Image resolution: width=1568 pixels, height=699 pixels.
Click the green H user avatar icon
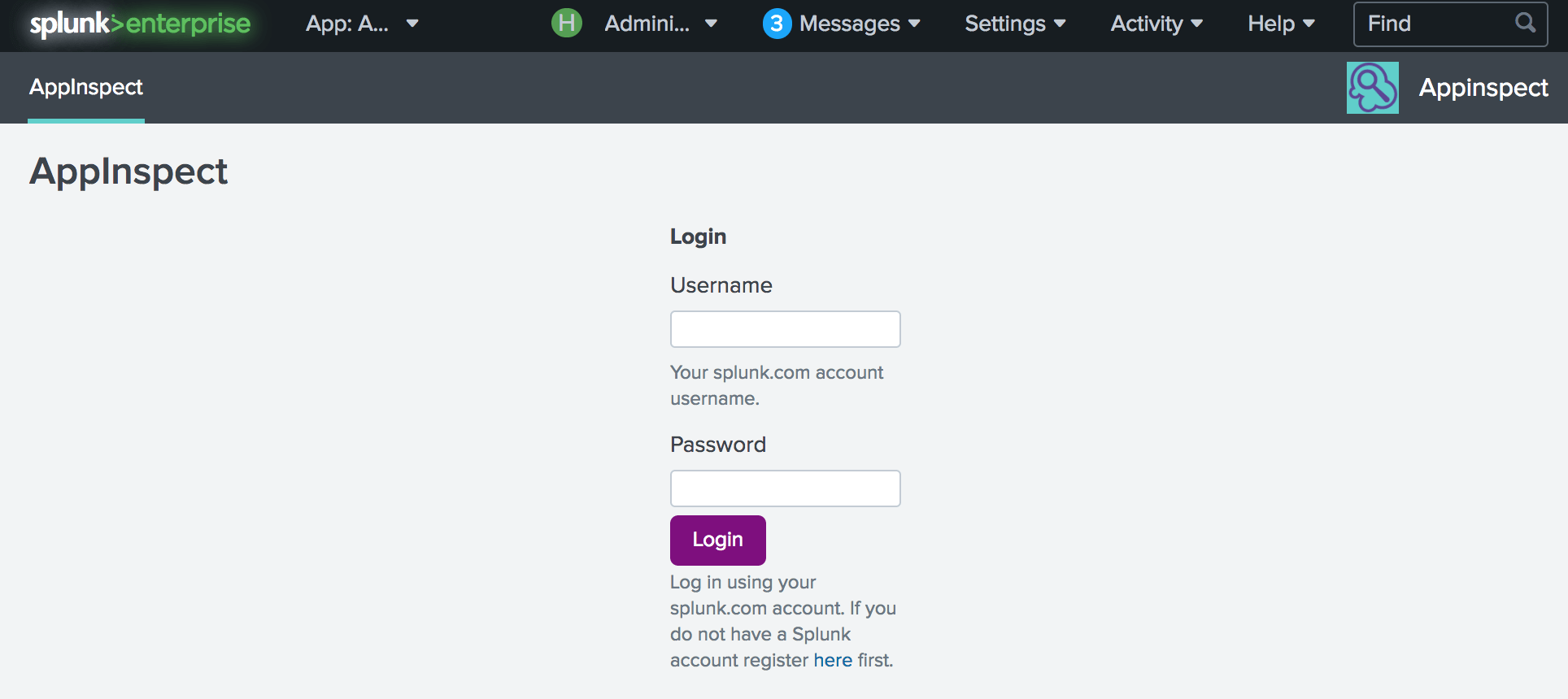point(567,23)
